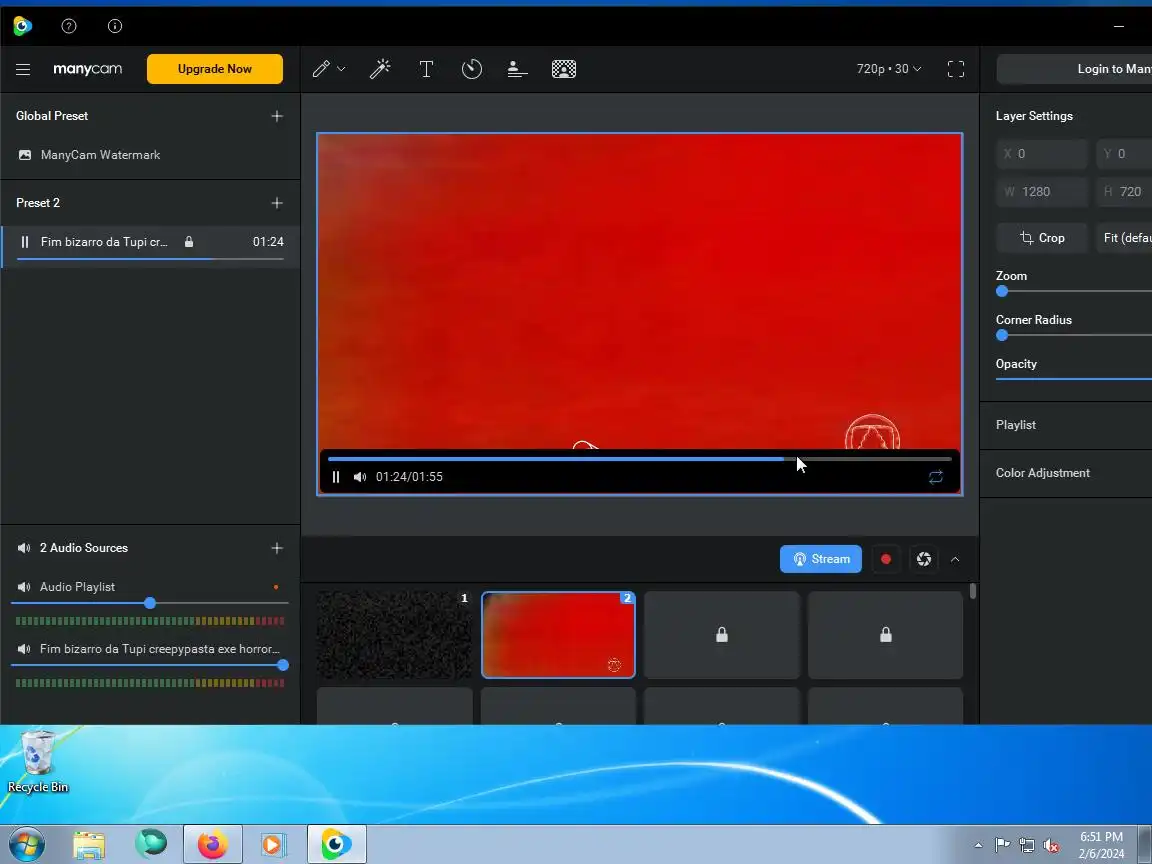The width and height of the screenshot is (1152, 864).
Task: Expand the Playlist section
Action: point(1066,425)
